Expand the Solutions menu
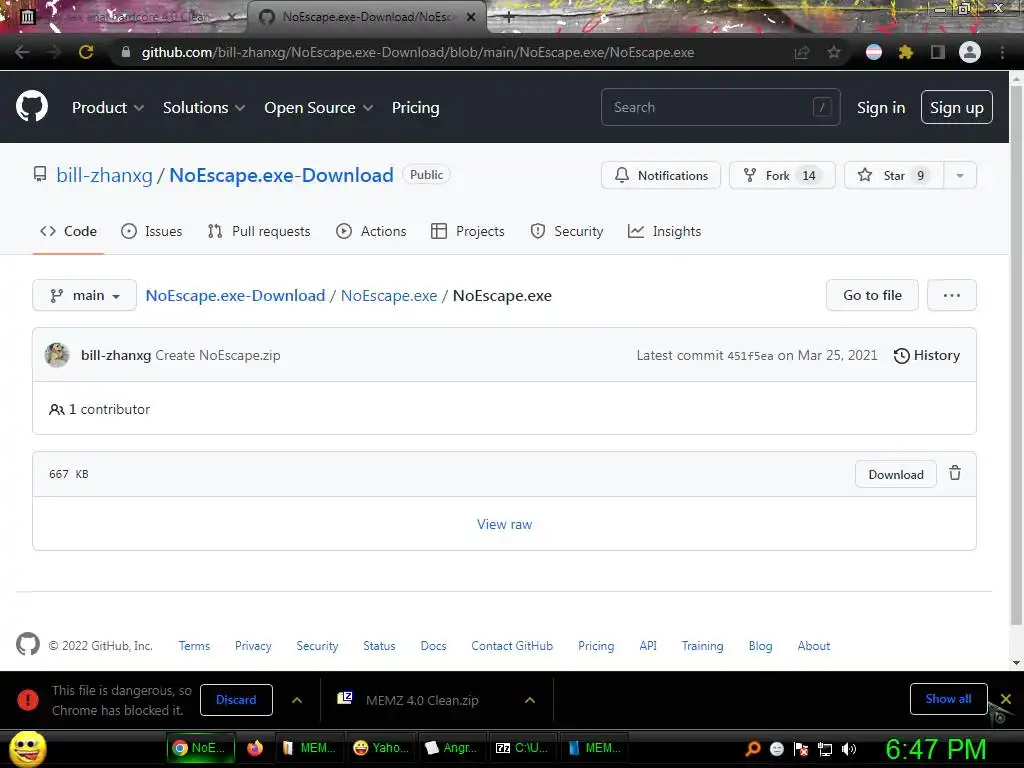 (x=204, y=108)
